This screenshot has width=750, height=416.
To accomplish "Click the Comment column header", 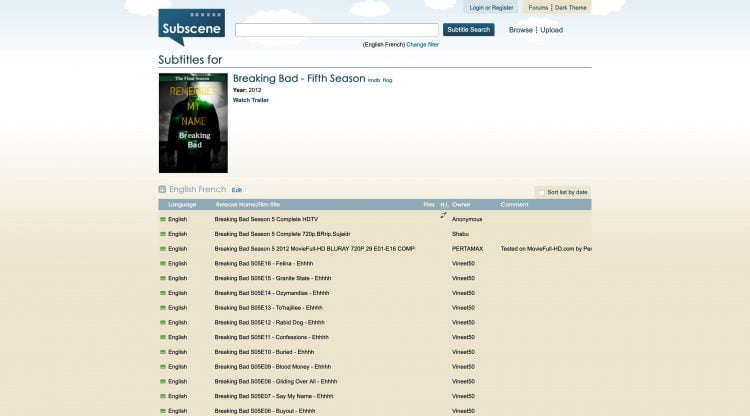I will (514, 205).
